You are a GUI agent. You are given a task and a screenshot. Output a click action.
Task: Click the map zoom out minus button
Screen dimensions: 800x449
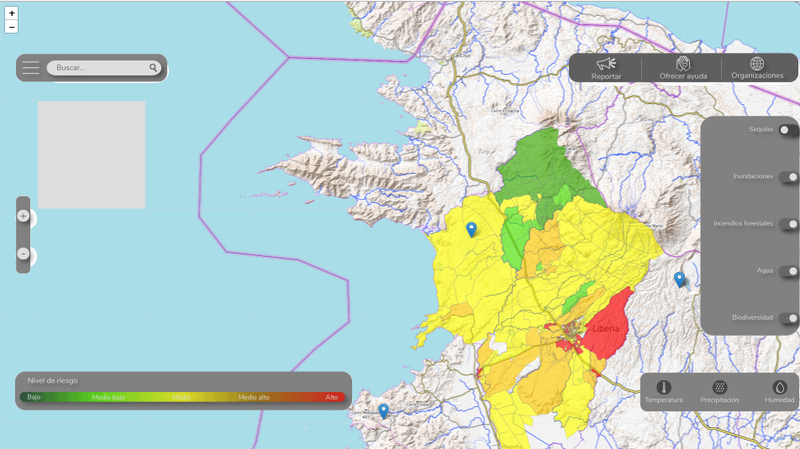(11, 27)
